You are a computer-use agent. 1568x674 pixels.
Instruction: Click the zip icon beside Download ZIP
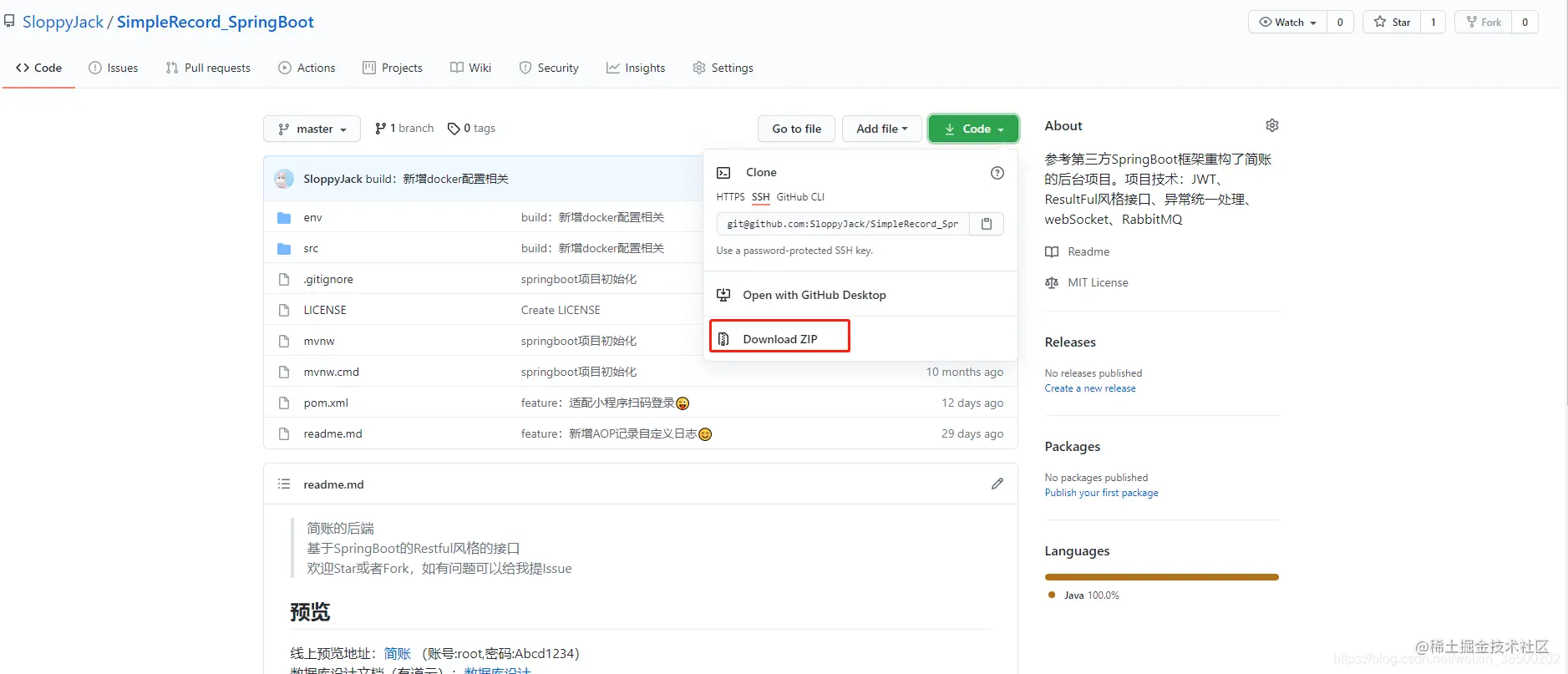[723, 339]
